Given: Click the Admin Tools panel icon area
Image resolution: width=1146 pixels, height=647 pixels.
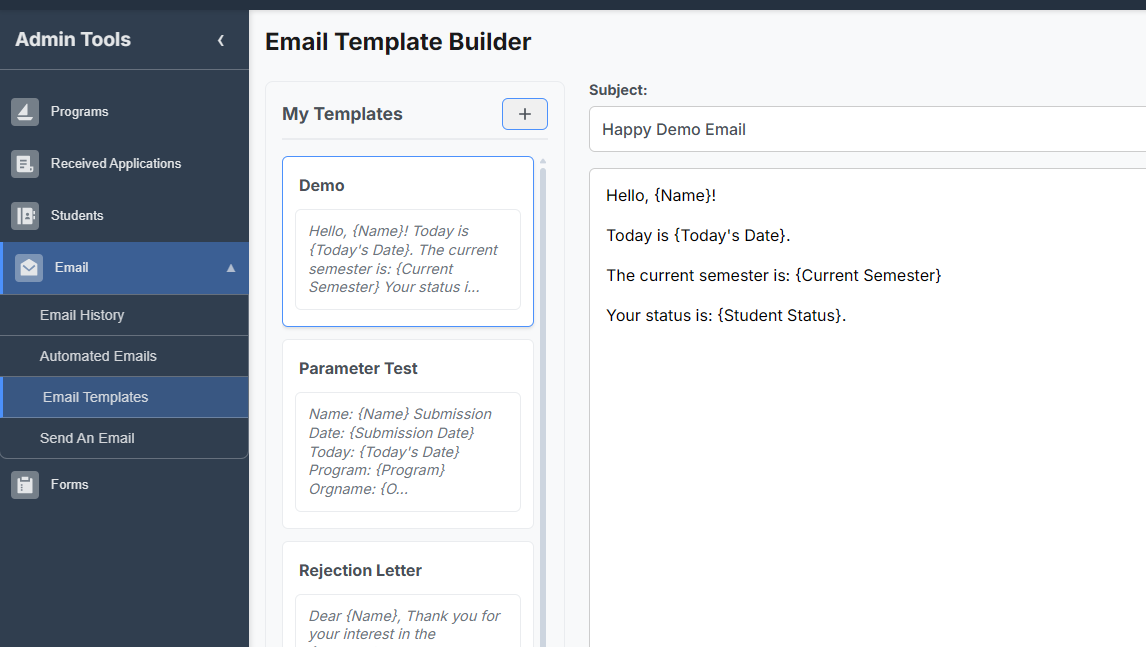Looking at the screenshot, I should point(72,40).
